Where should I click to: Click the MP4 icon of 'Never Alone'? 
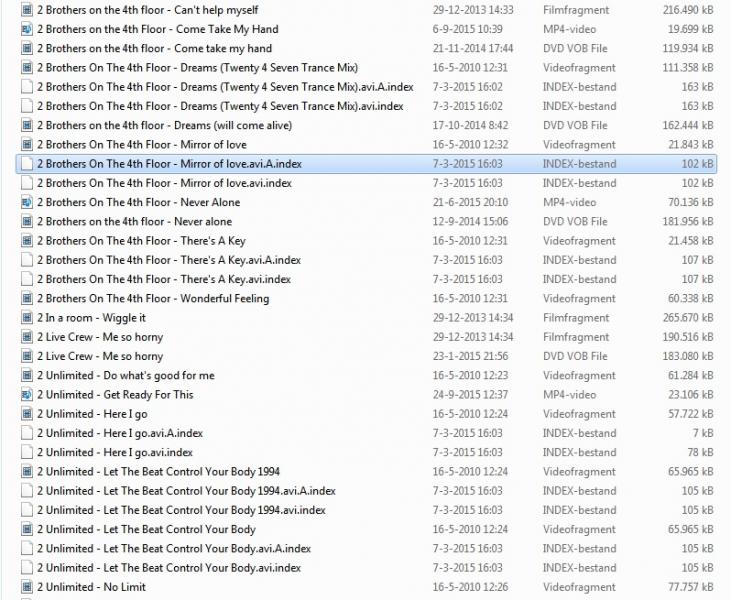point(27,202)
